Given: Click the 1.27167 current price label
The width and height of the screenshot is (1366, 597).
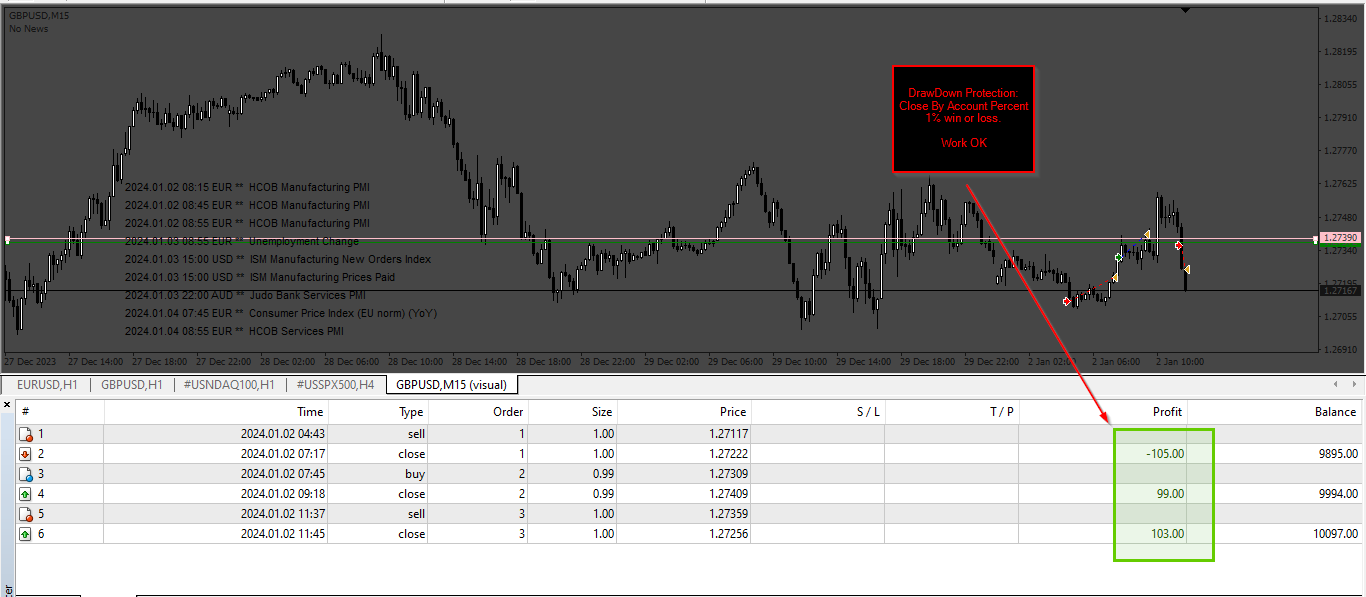Looking at the screenshot, I should [1341, 291].
